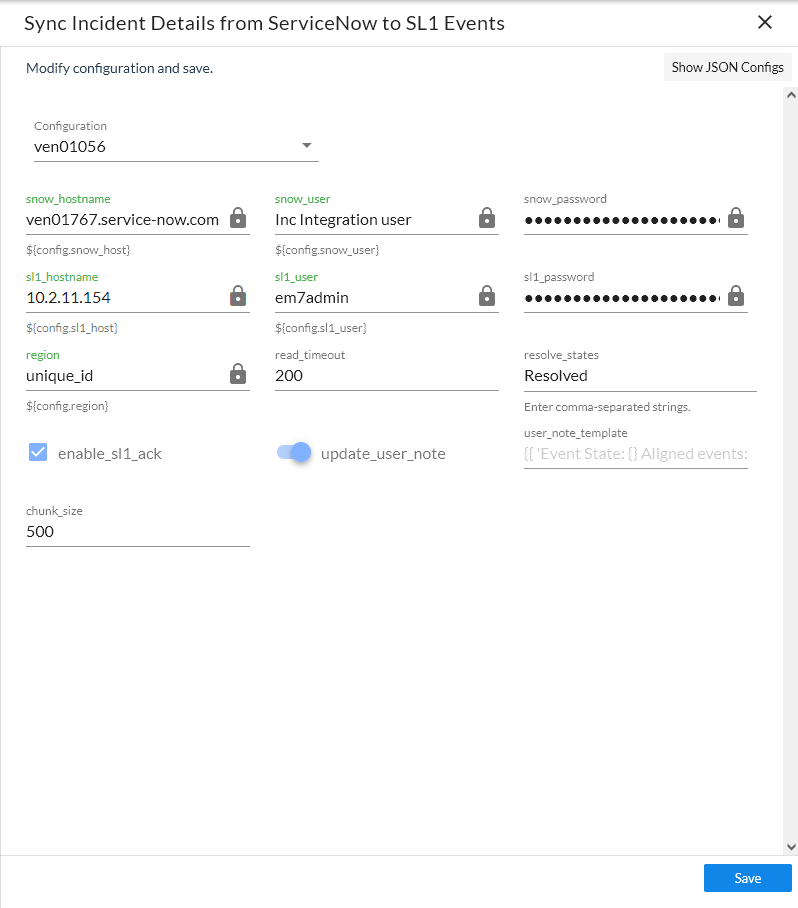The height and width of the screenshot is (908, 798).
Task: Open the Configuration dropdown arrow
Action: coord(307,146)
